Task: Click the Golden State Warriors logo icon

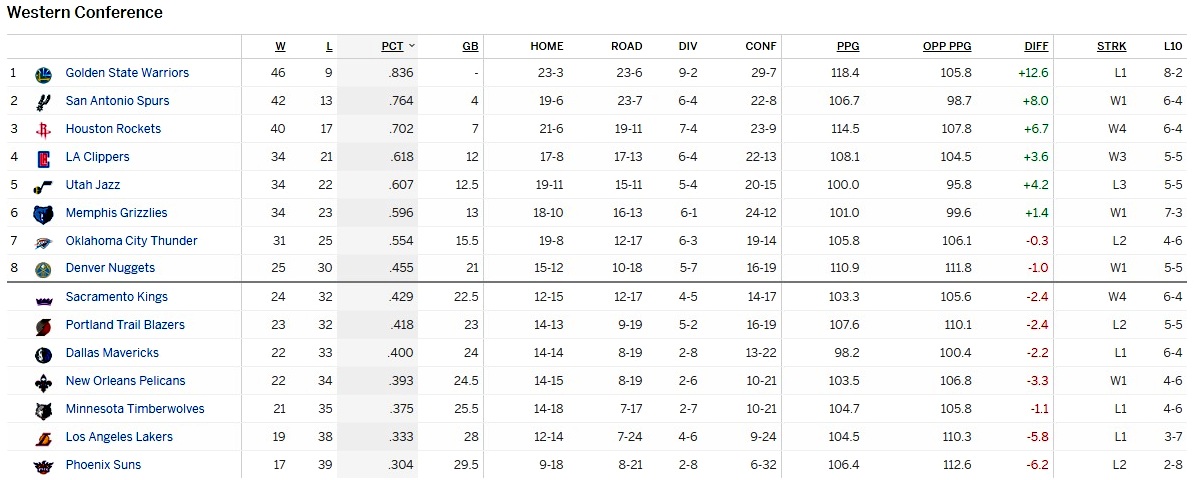Action: pos(43,74)
